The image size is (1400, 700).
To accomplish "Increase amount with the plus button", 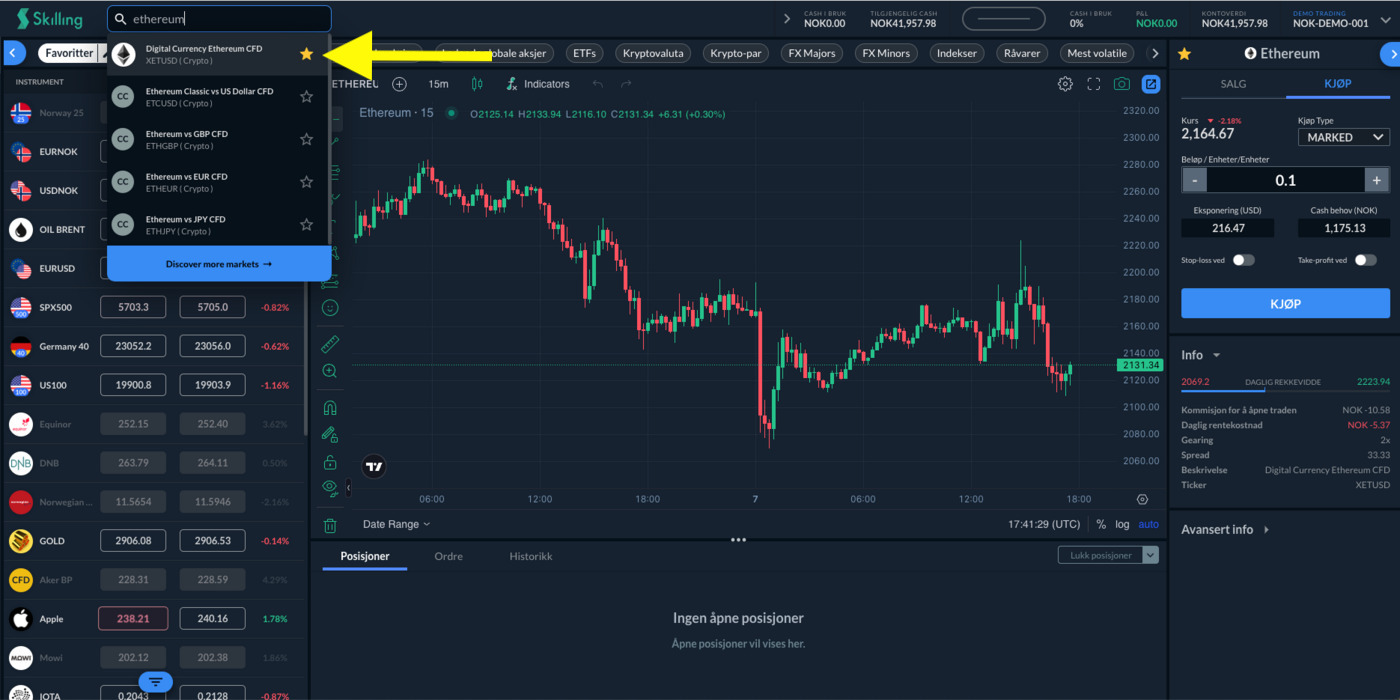I will point(1377,180).
